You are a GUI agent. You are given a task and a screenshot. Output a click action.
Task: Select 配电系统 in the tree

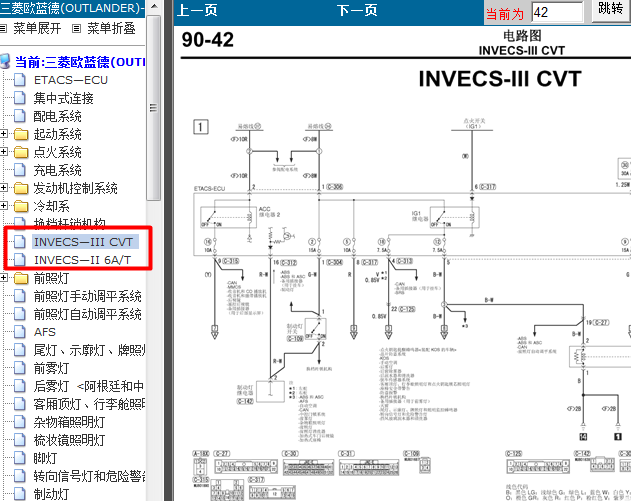(58, 116)
